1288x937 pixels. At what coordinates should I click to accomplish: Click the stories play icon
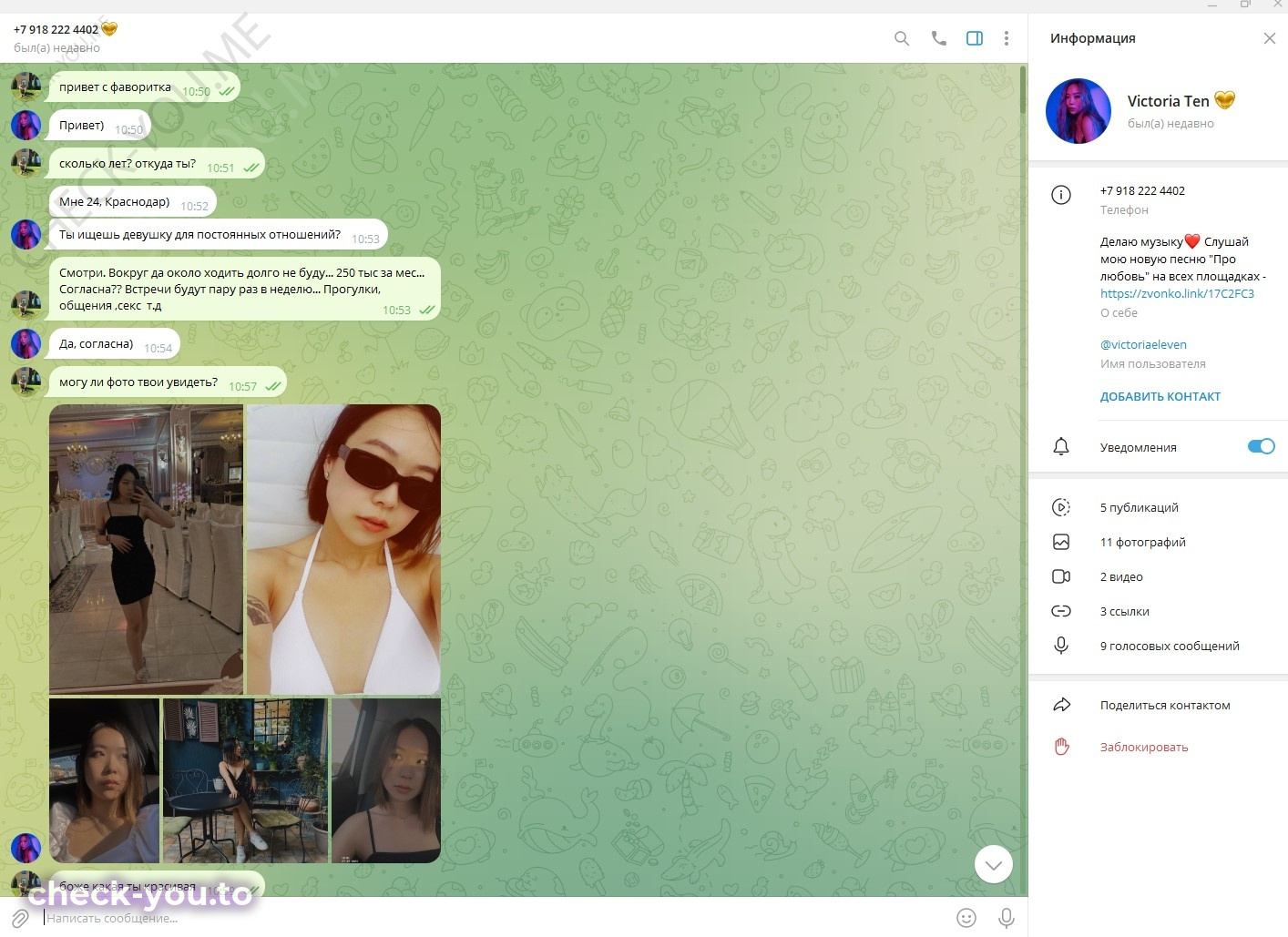[x=1061, y=508]
